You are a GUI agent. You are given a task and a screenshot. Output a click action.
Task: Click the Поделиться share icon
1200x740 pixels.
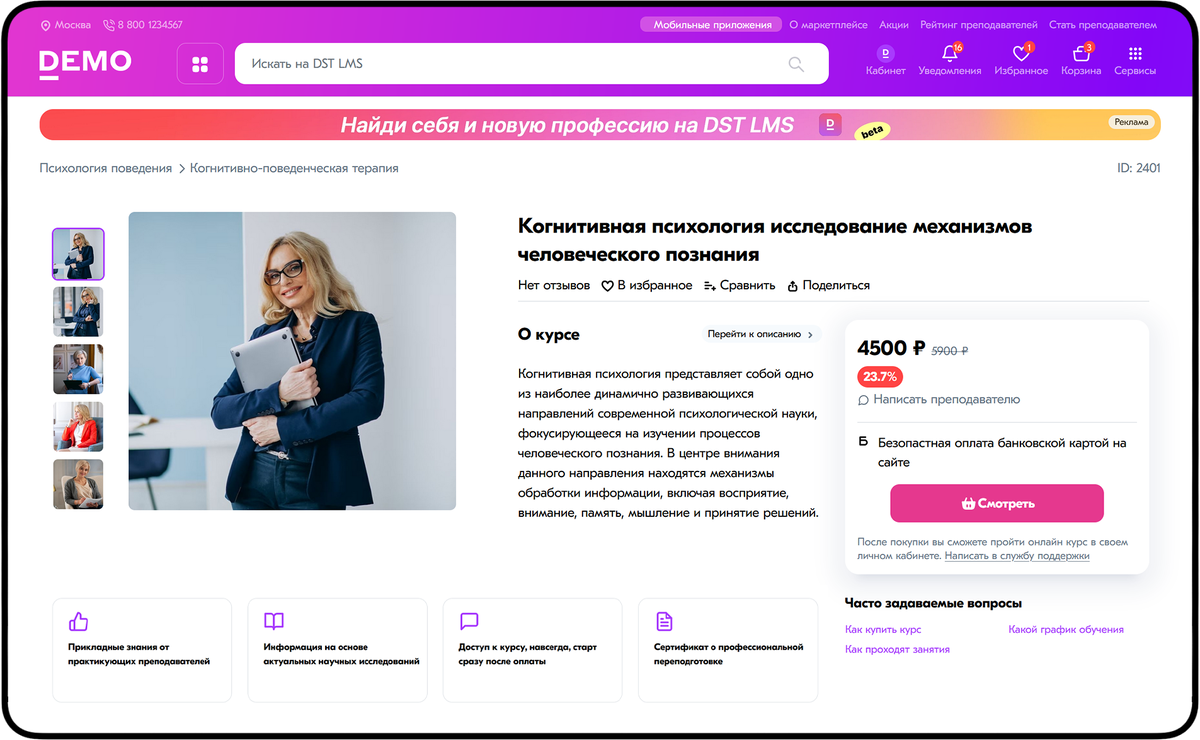coord(793,286)
